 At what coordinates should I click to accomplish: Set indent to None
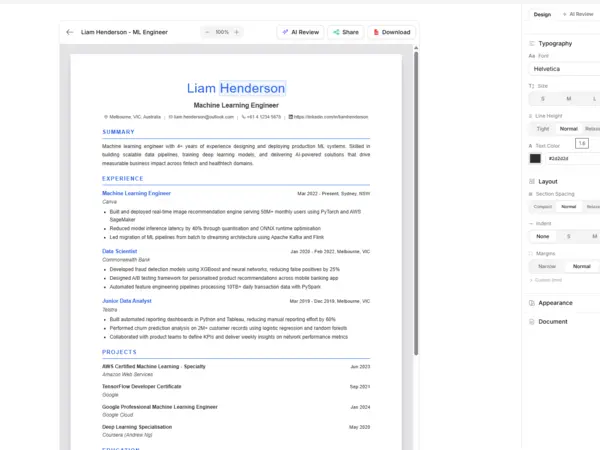coord(543,236)
